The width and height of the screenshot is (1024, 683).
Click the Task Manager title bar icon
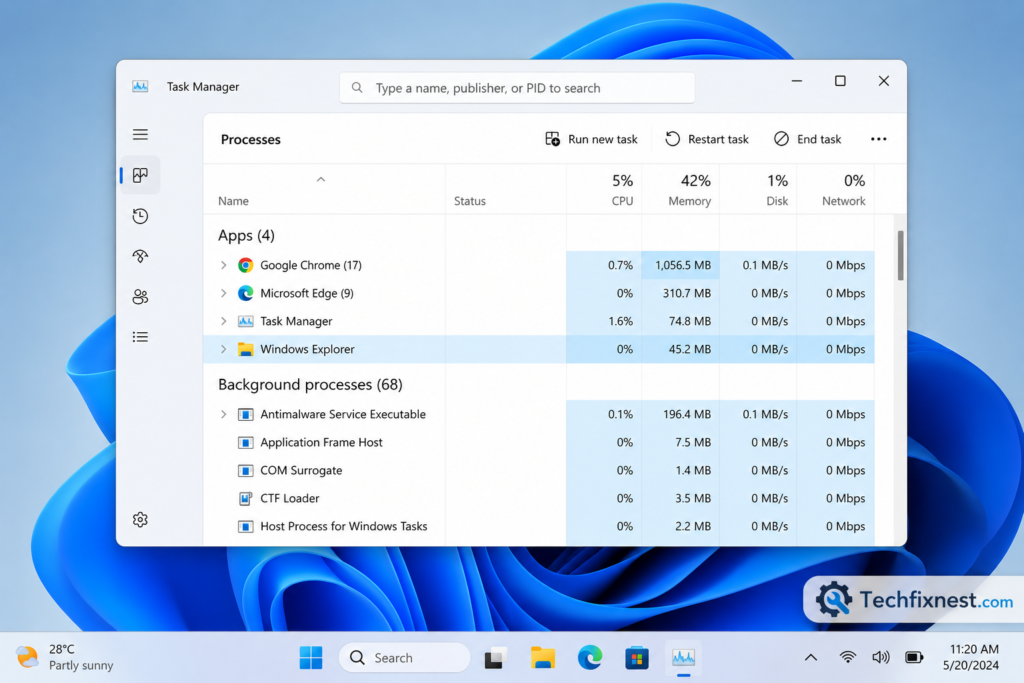(140, 87)
